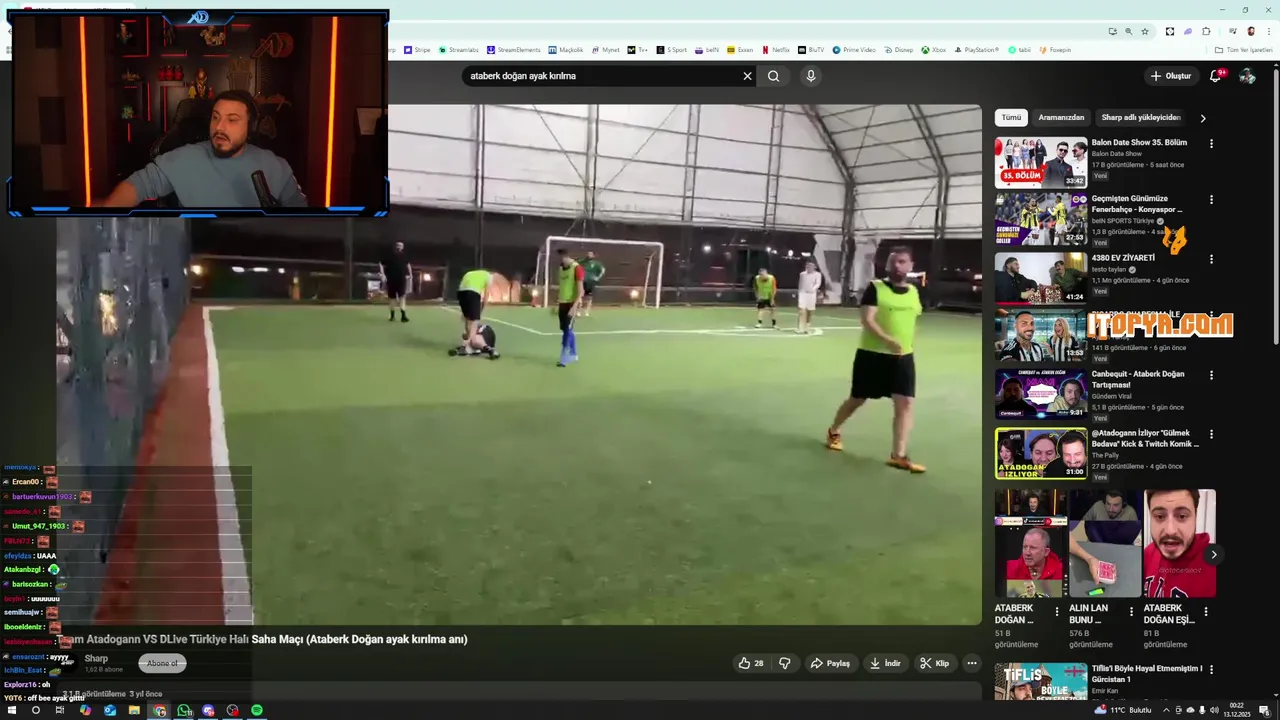Open File Explorer from the taskbar
This screenshot has height=720, width=1280.
coord(134,710)
